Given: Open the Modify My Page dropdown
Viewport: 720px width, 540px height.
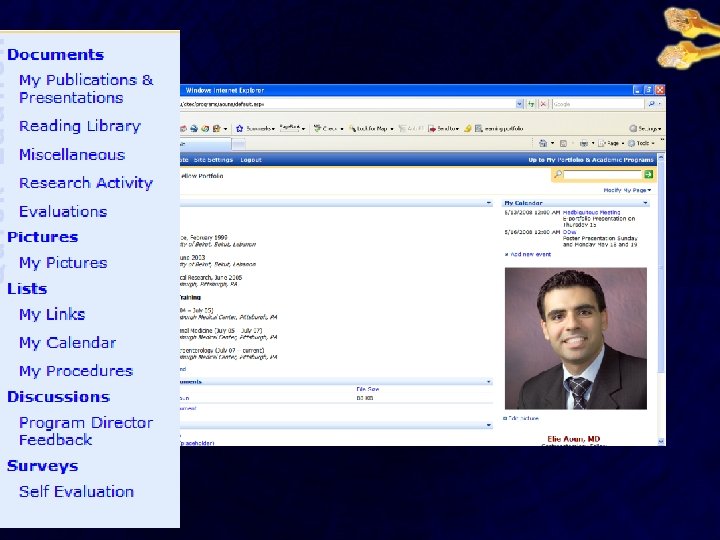Looking at the screenshot, I should tap(627, 190).
